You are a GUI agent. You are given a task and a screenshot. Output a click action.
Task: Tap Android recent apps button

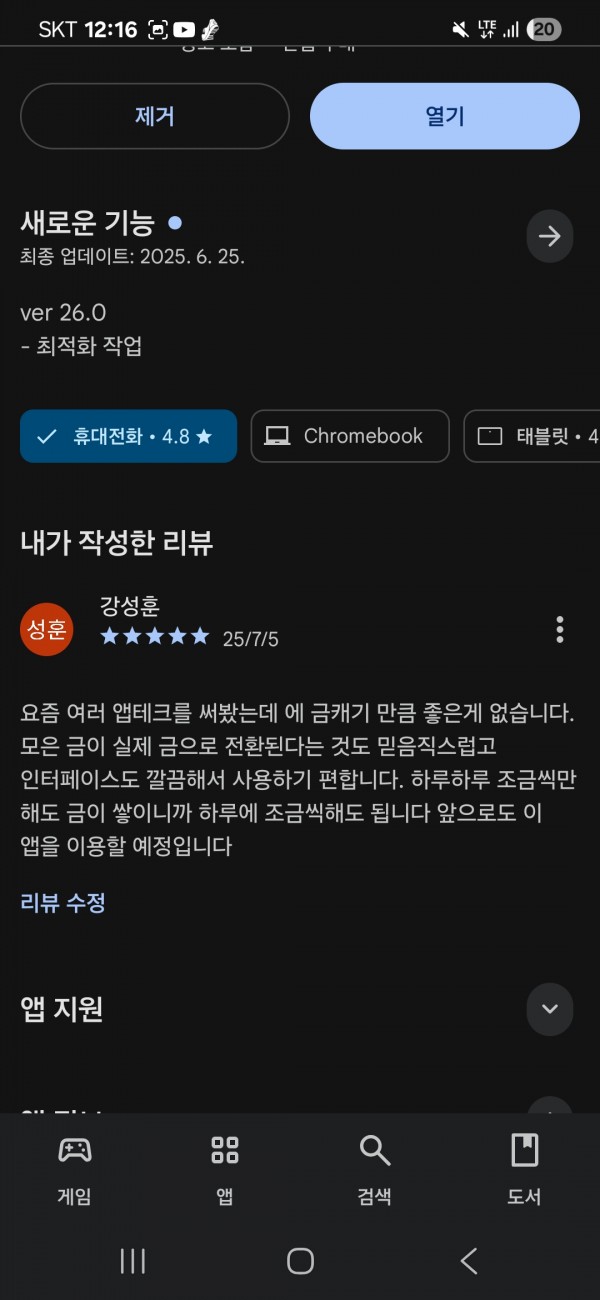(133, 1261)
